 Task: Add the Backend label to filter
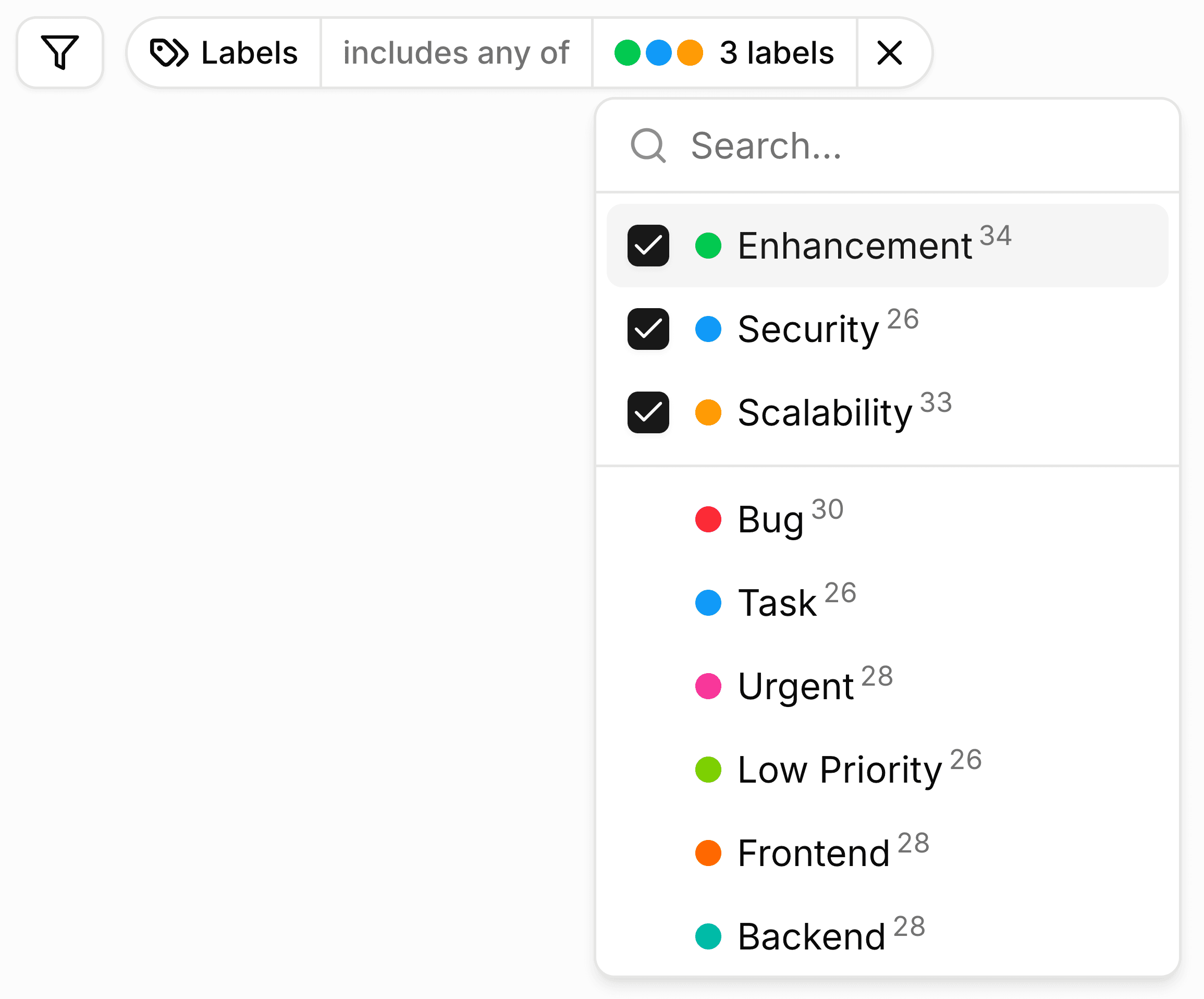(x=810, y=936)
